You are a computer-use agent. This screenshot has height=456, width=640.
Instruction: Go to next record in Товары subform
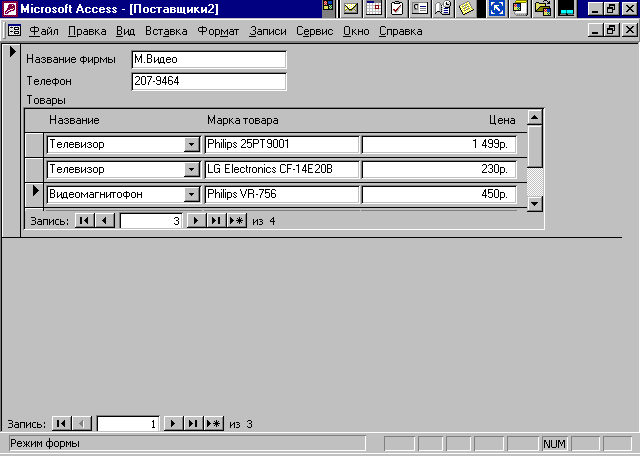coord(196,221)
